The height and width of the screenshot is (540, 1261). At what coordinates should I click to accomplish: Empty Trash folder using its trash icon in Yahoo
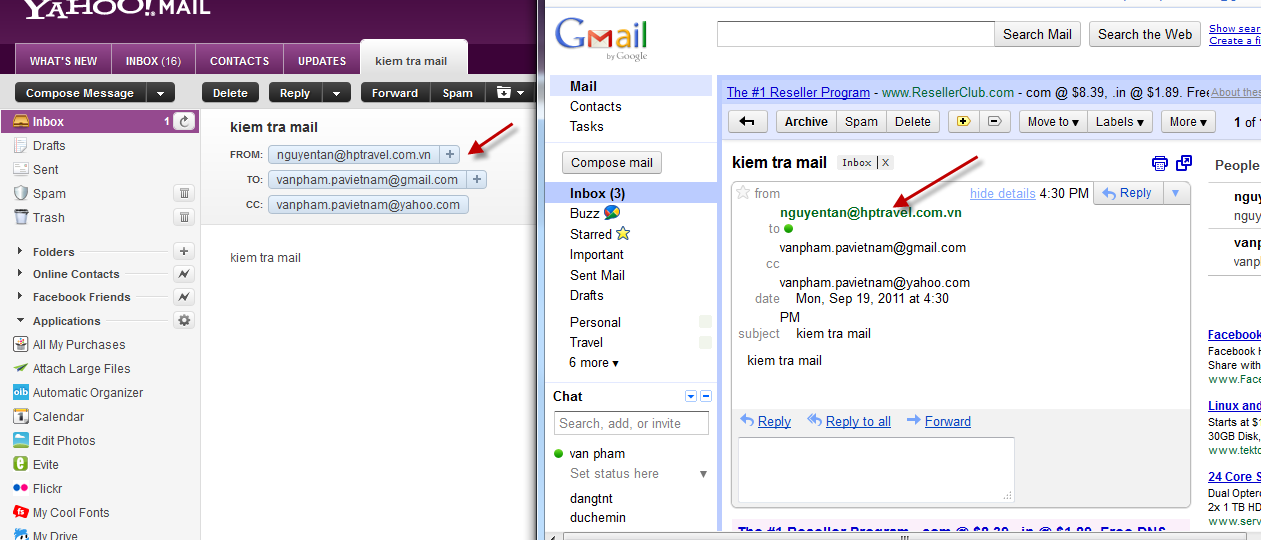tap(184, 217)
